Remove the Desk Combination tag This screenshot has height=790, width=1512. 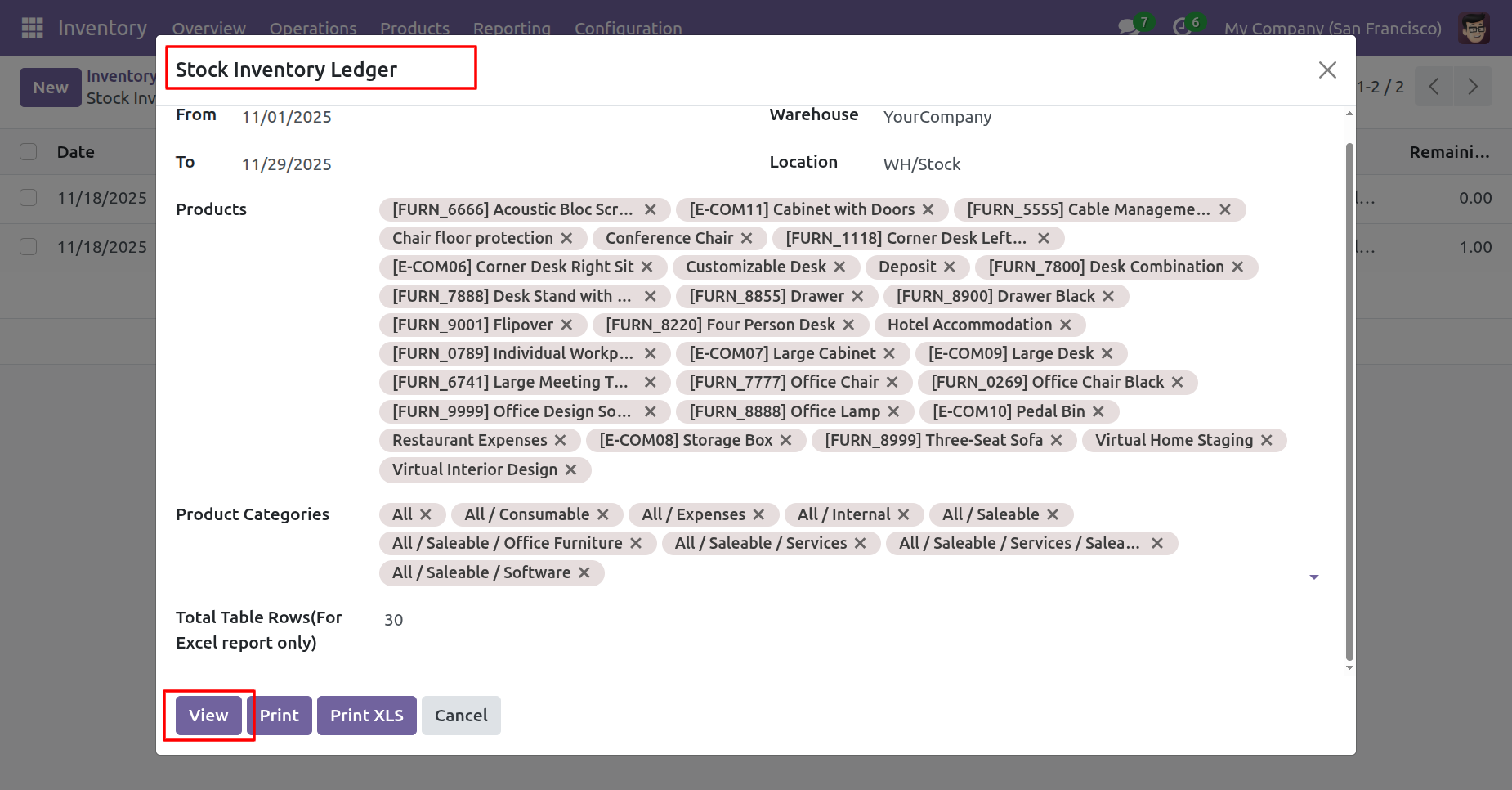1237,267
